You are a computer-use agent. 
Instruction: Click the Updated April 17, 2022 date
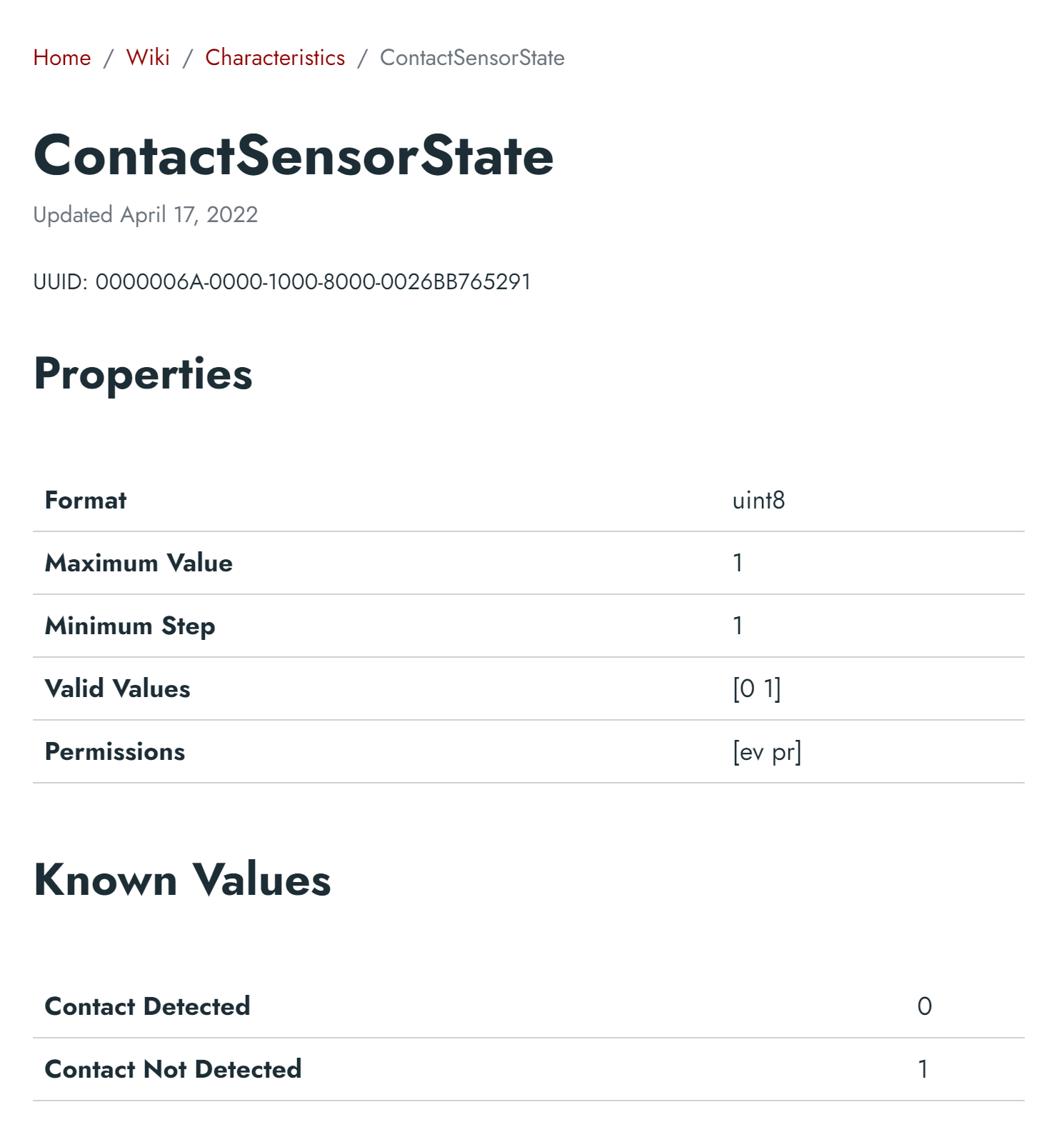(146, 215)
